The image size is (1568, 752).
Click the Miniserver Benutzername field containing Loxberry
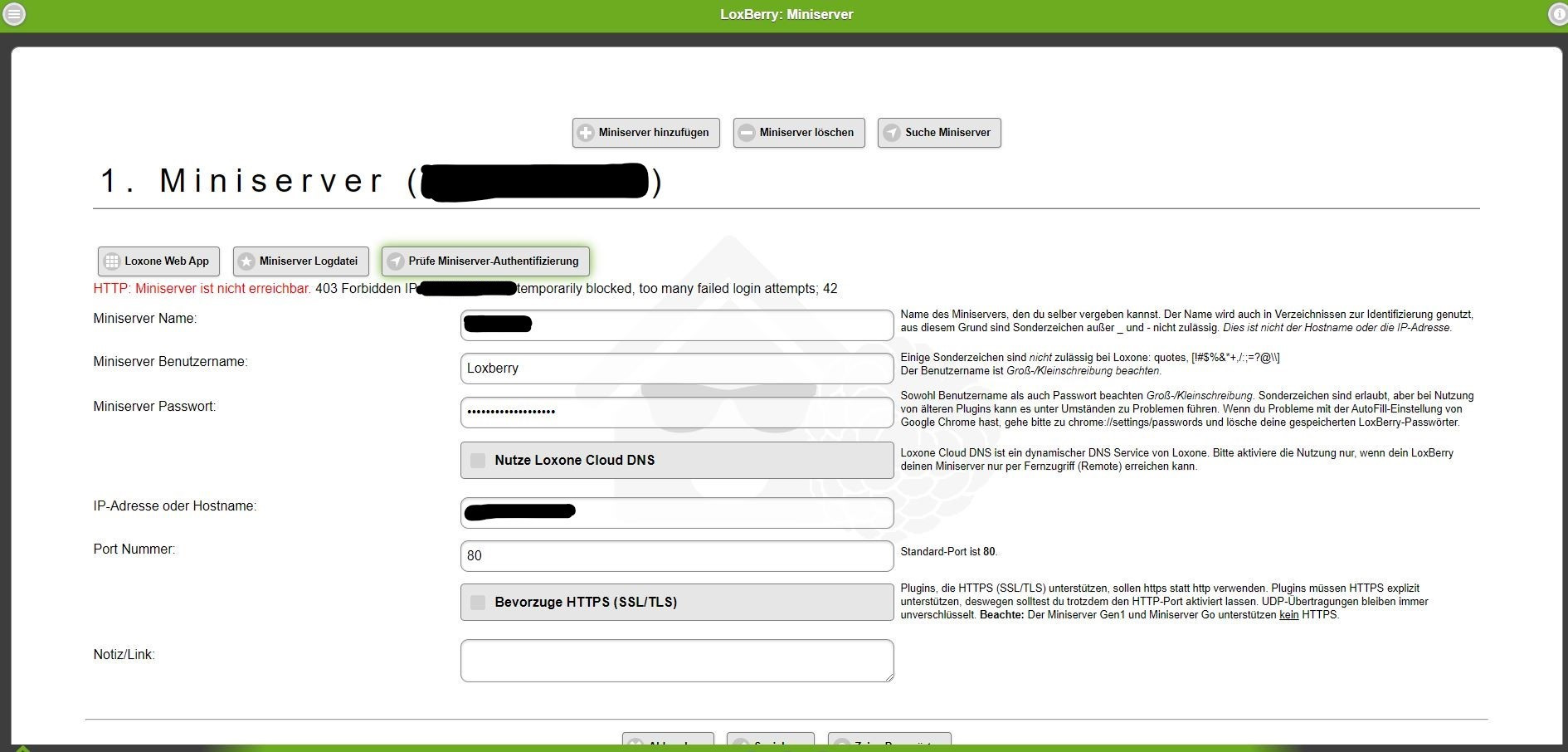(677, 369)
